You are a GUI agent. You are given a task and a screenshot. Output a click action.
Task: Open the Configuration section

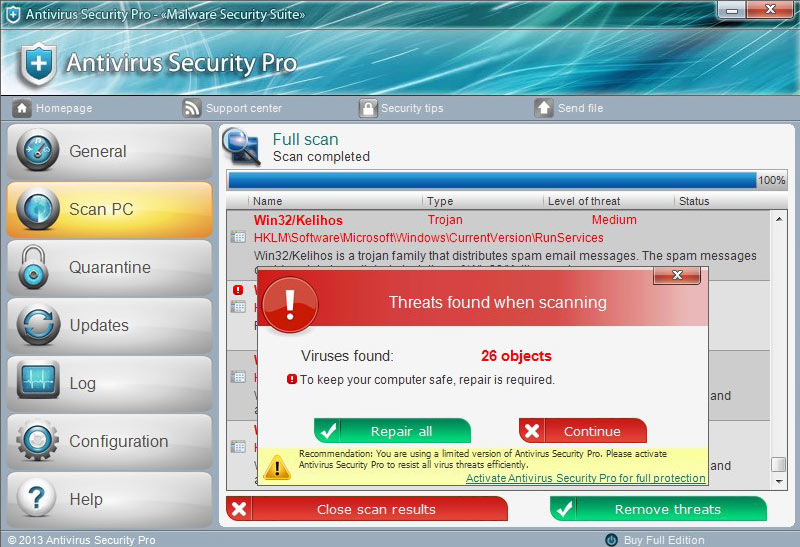pyautogui.click(x=110, y=442)
